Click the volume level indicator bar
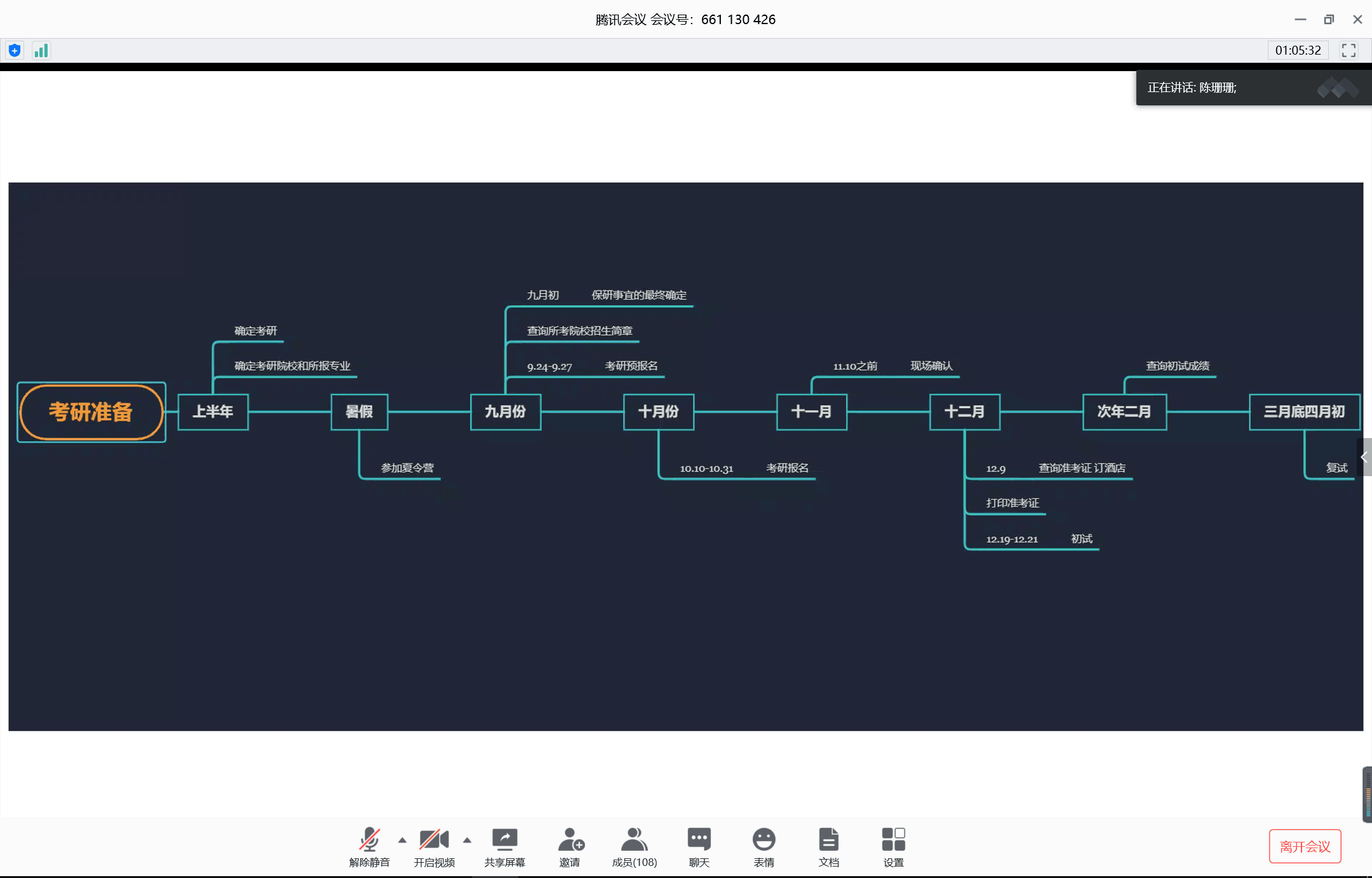Screen dimensions: 1372x878 [x=1367, y=794]
